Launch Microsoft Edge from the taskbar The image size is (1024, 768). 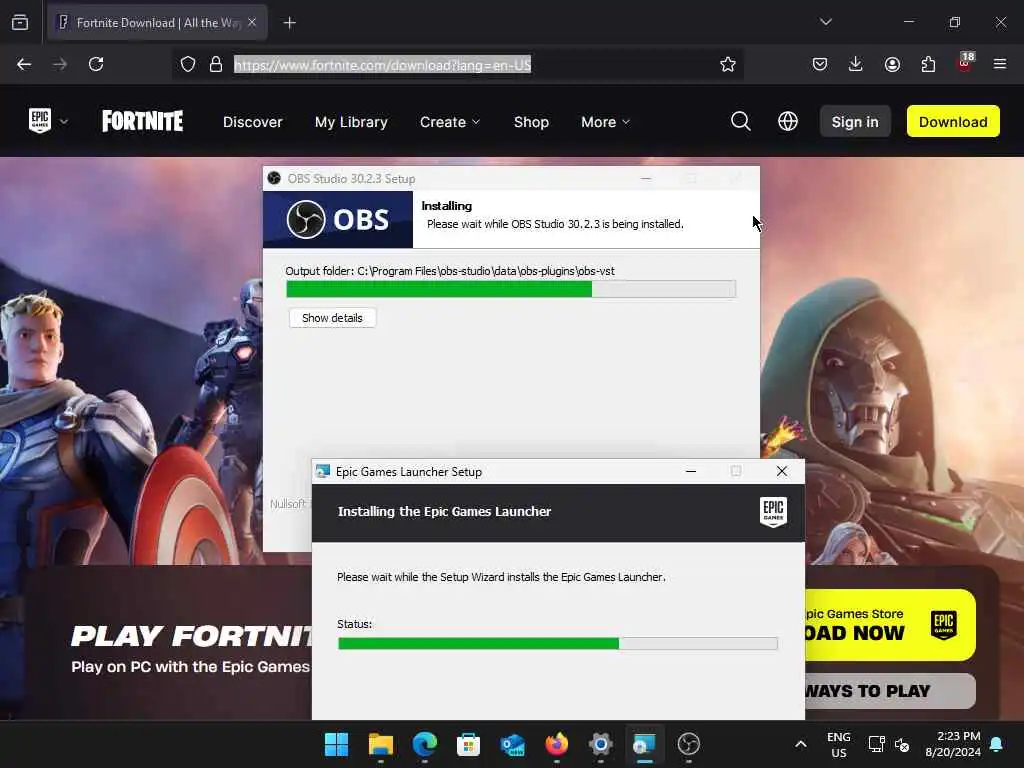pyautogui.click(x=424, y=744)
